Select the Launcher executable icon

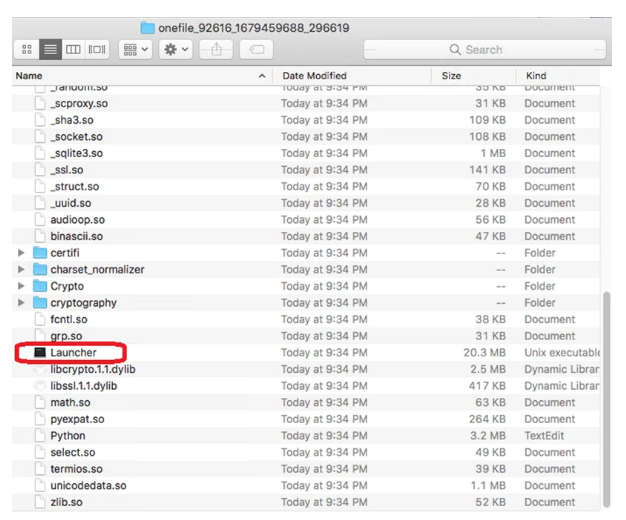pyautogui.click(x=40, y=352)
